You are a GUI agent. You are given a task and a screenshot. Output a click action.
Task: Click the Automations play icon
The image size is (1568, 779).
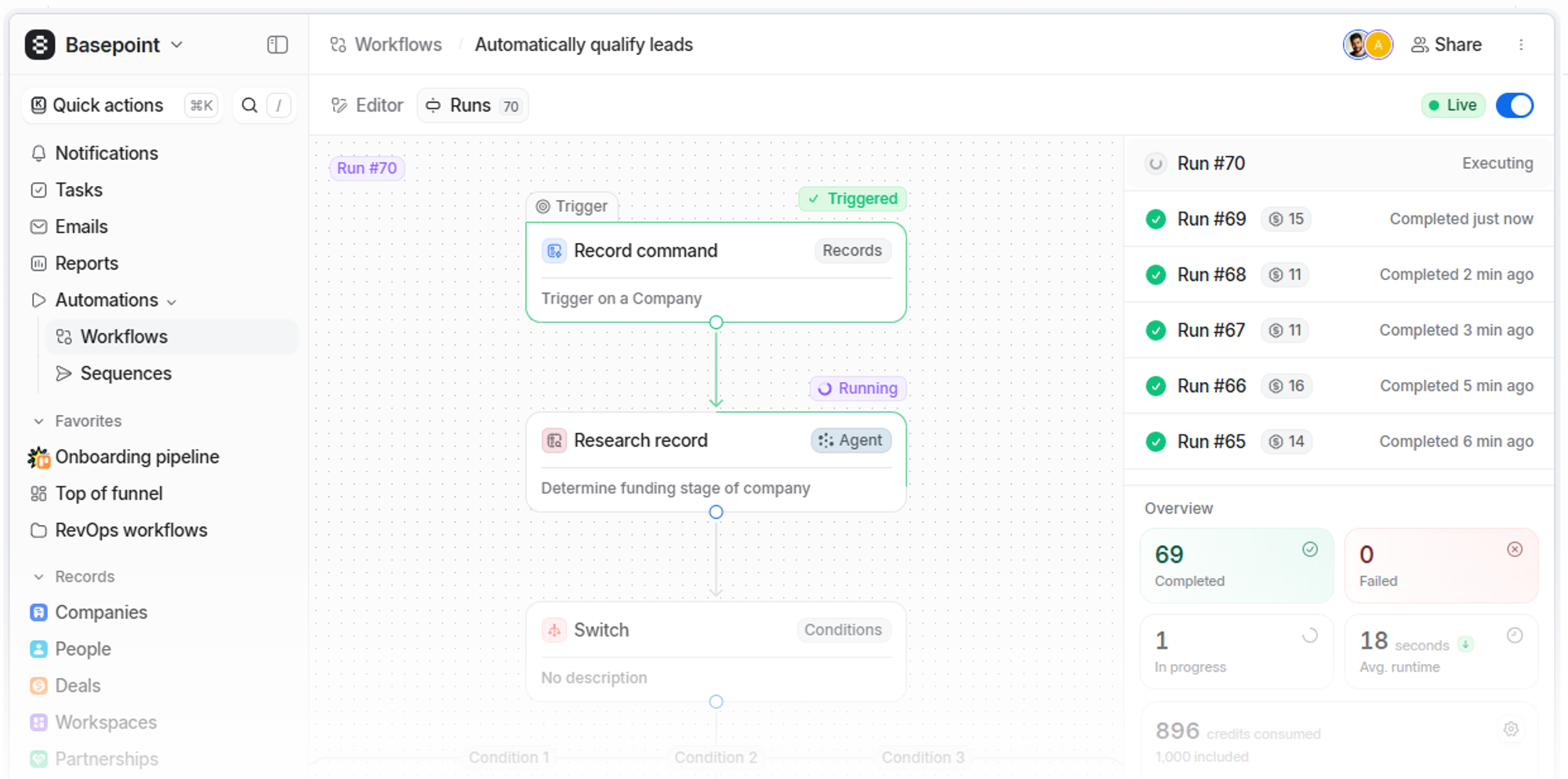[x=38, y=300]
